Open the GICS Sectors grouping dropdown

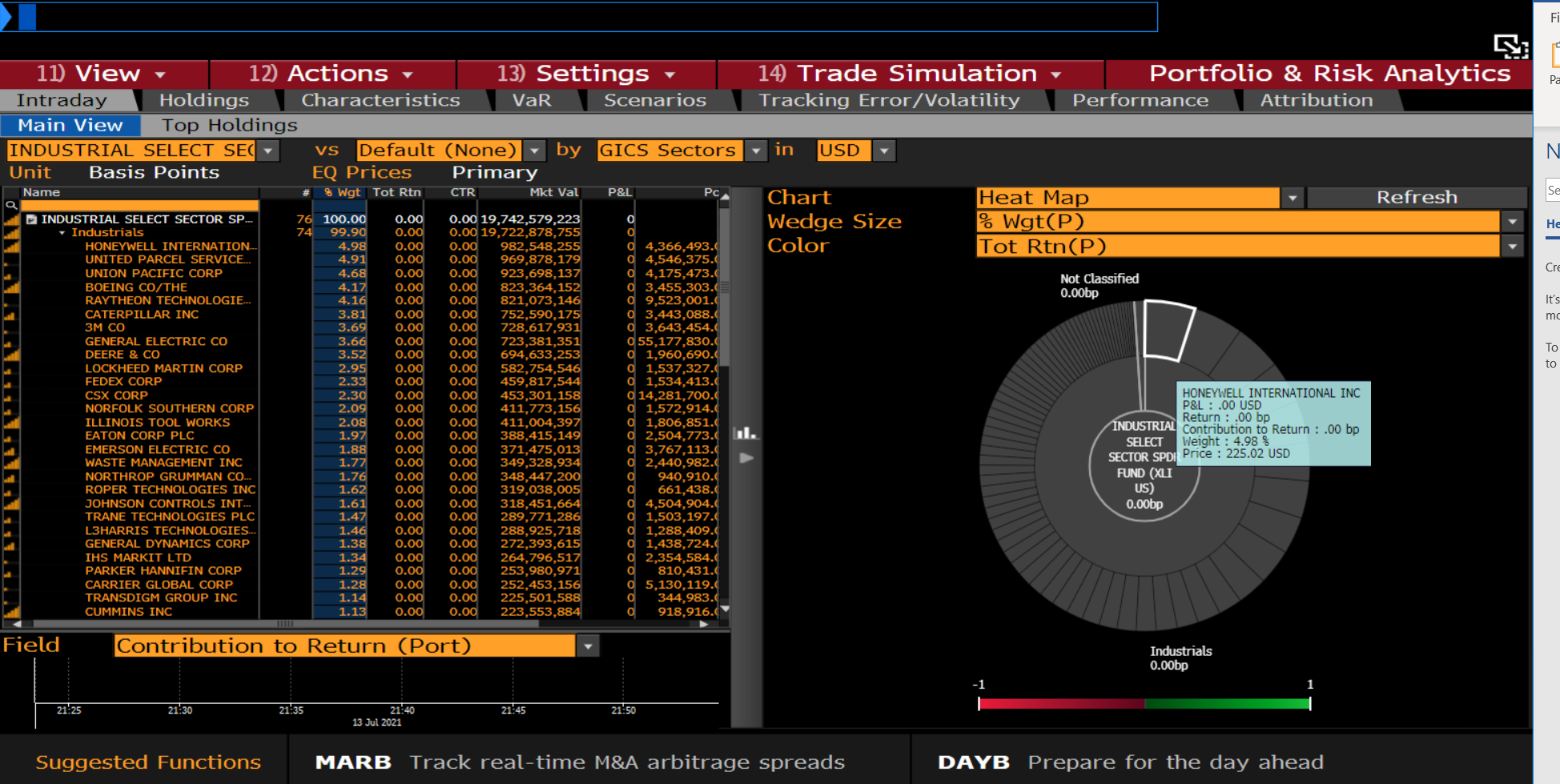[755, 151]
